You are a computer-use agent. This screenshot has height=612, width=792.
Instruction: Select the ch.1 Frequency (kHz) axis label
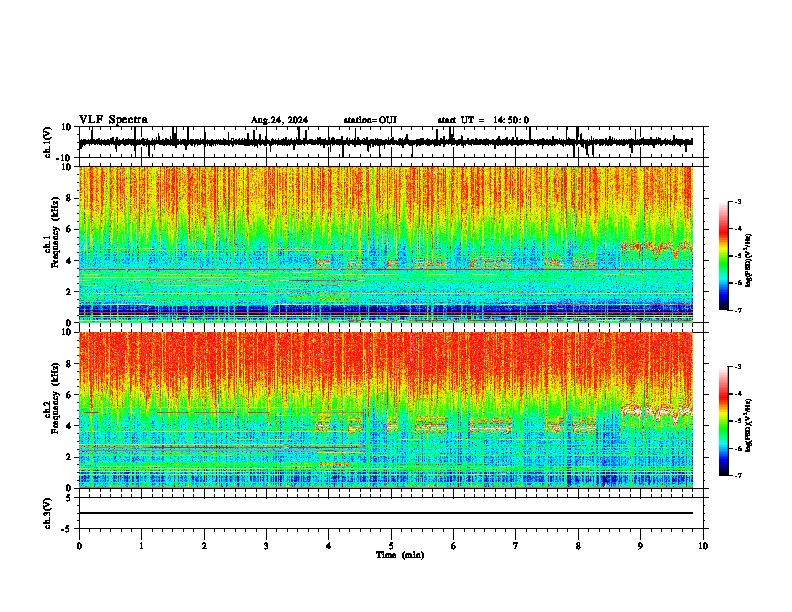pos(51,233)
